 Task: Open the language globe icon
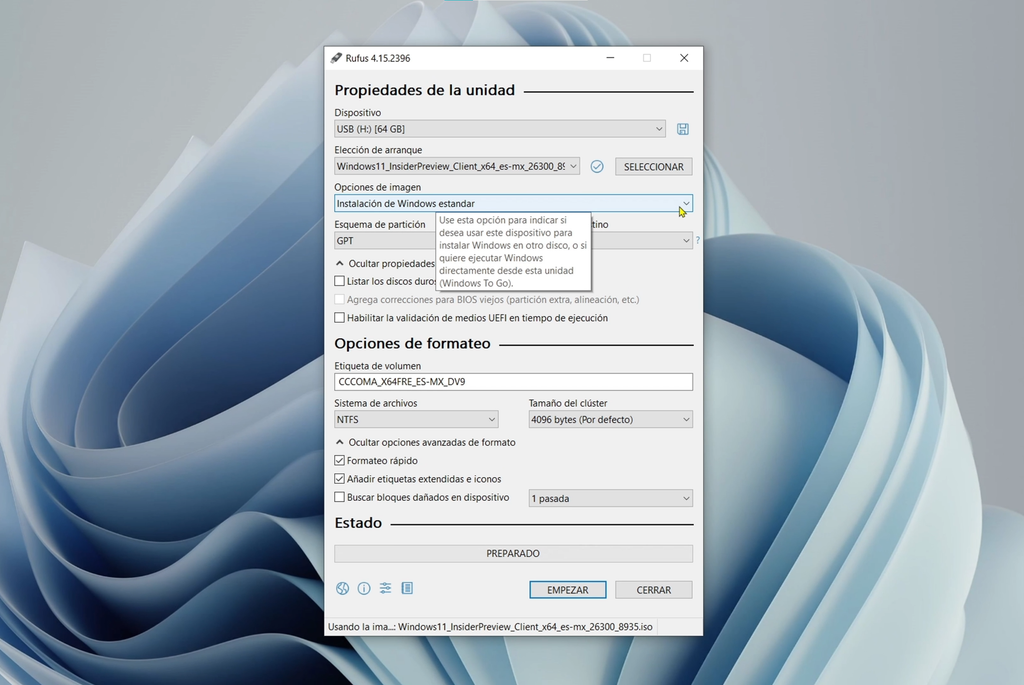click(342, 588)
